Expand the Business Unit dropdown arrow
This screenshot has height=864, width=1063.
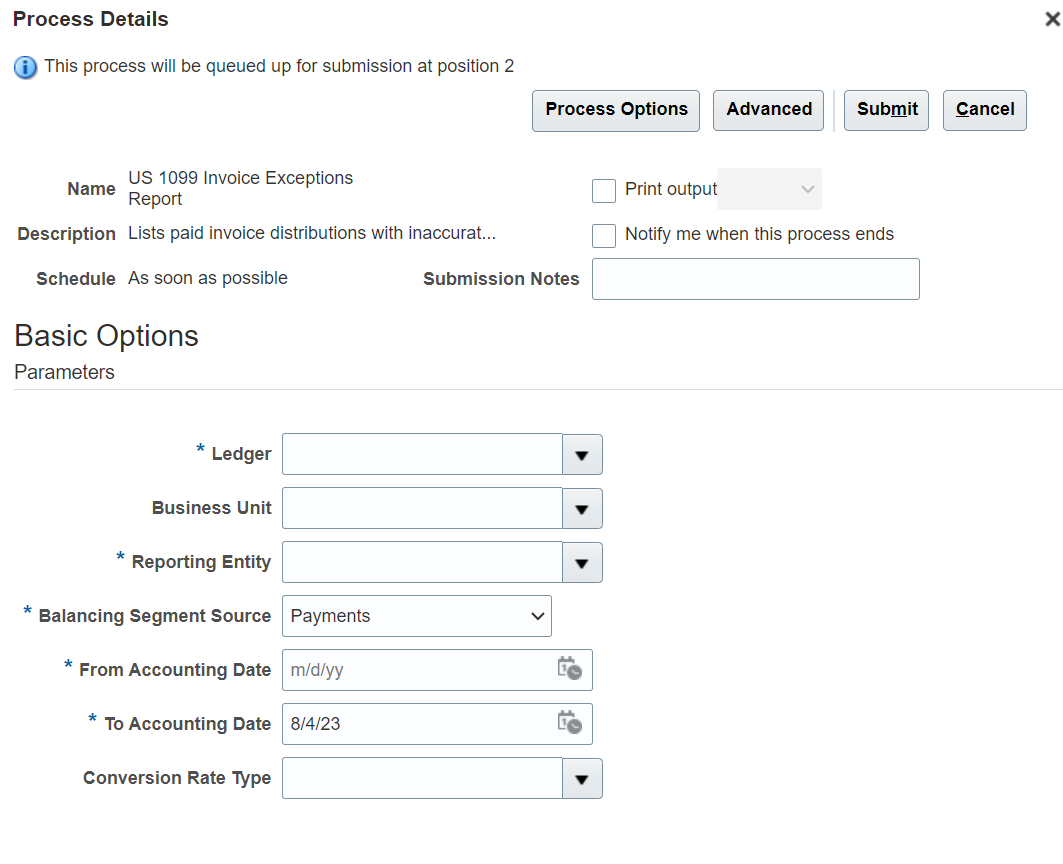click(x=582, y=508)
